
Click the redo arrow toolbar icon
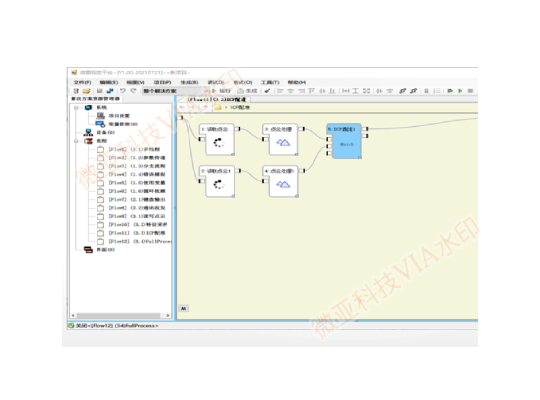click(x=133, y=91)
